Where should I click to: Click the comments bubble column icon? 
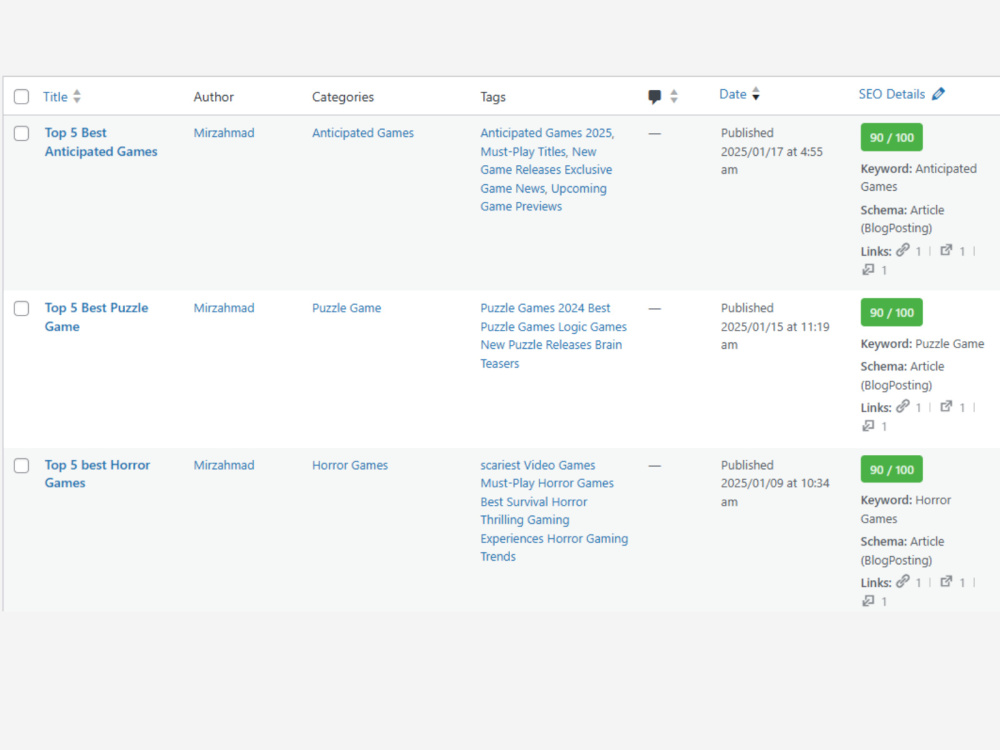tap(654, 97)
